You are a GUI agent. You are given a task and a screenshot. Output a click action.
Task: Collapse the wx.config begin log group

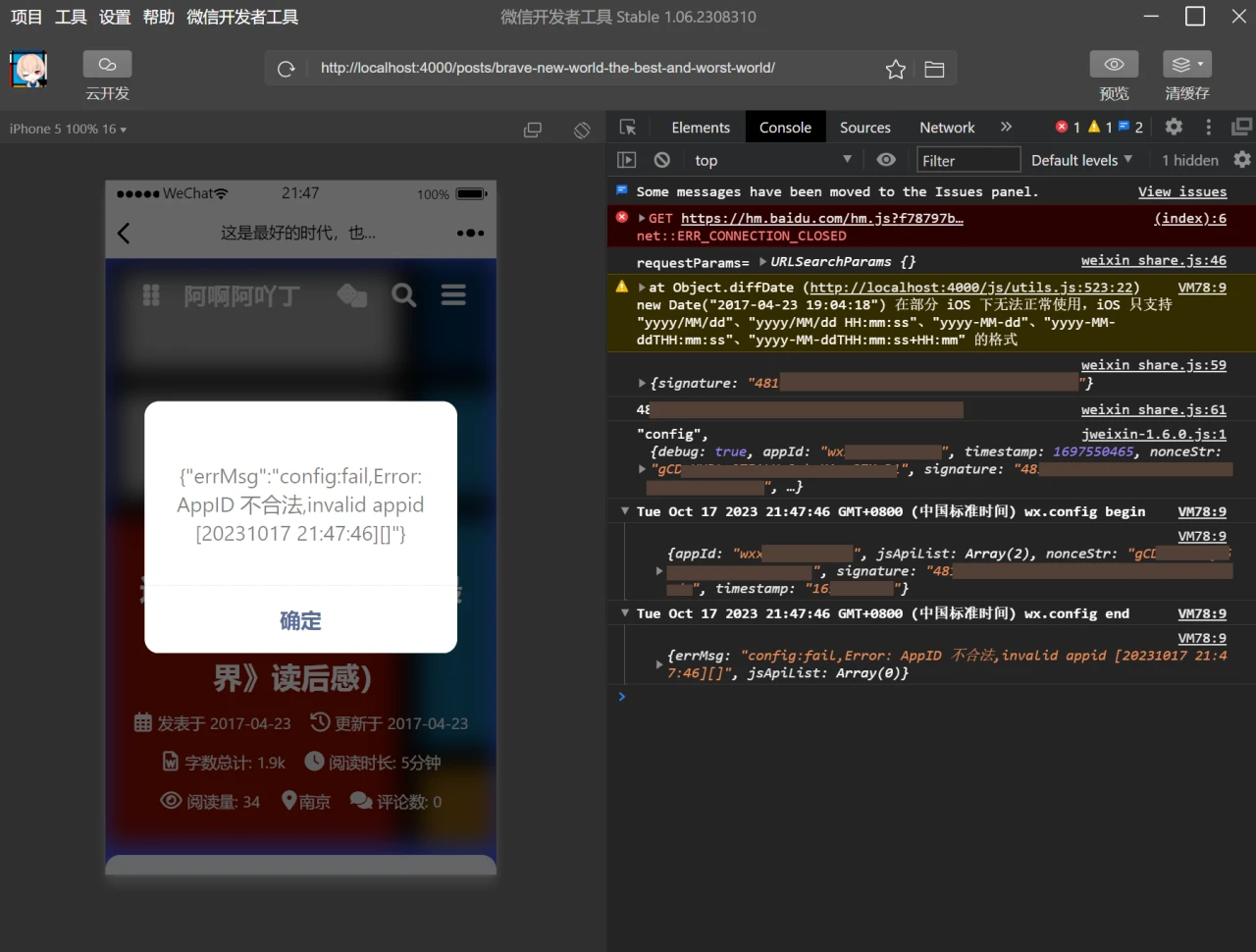pos(624,511)
